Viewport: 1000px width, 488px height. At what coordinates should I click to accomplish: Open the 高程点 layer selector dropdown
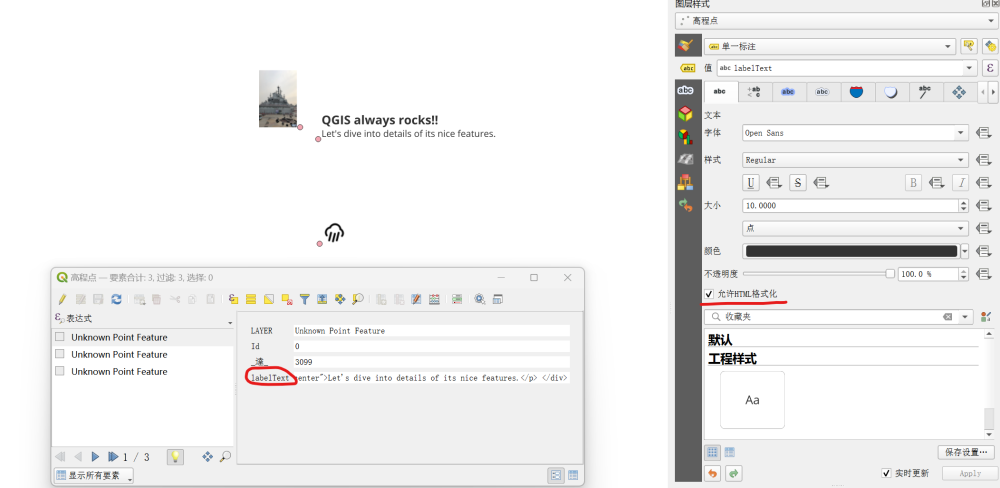[836, 21]
